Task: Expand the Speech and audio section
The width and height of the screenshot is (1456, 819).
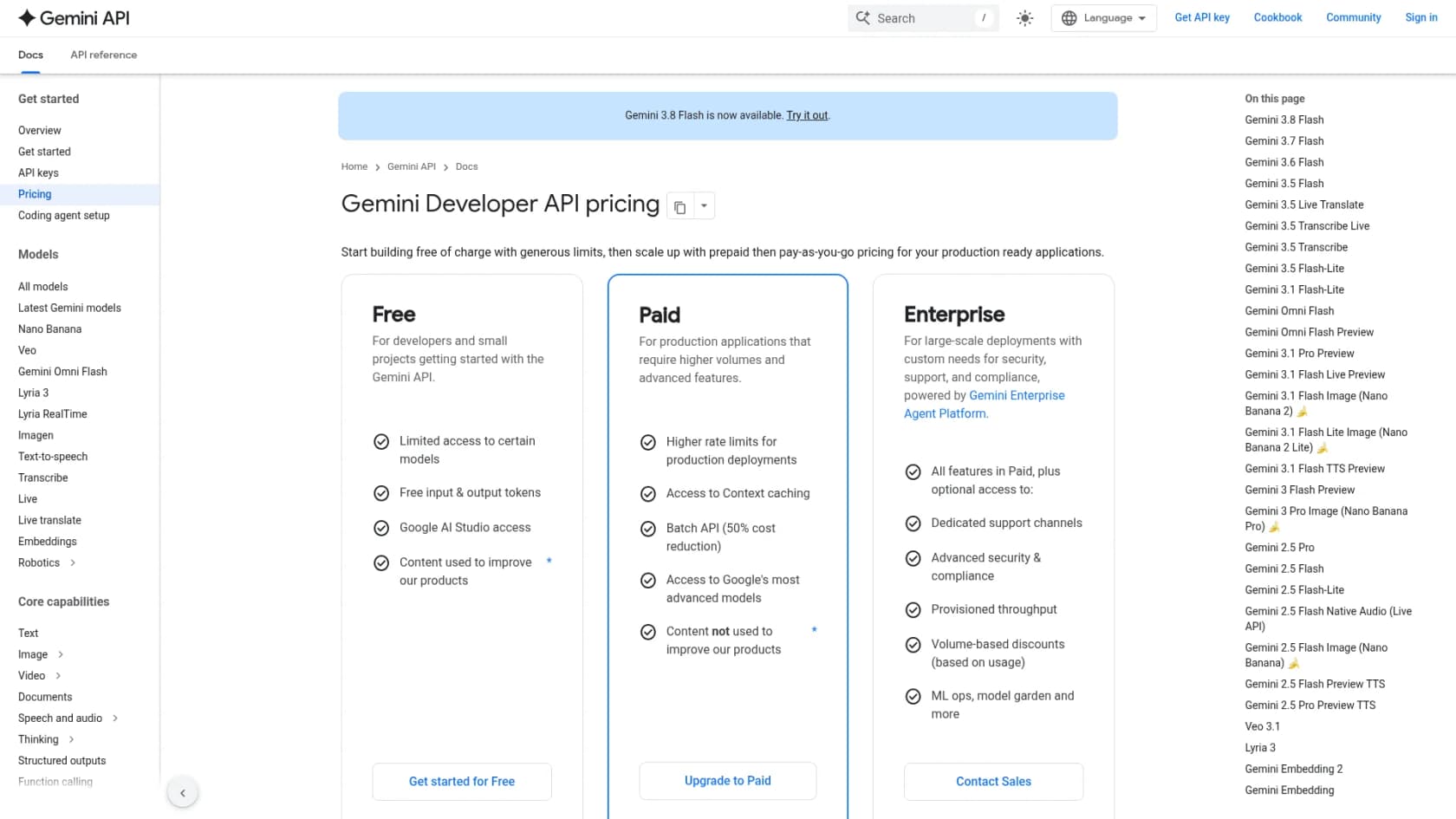Action: click(115, 718)
